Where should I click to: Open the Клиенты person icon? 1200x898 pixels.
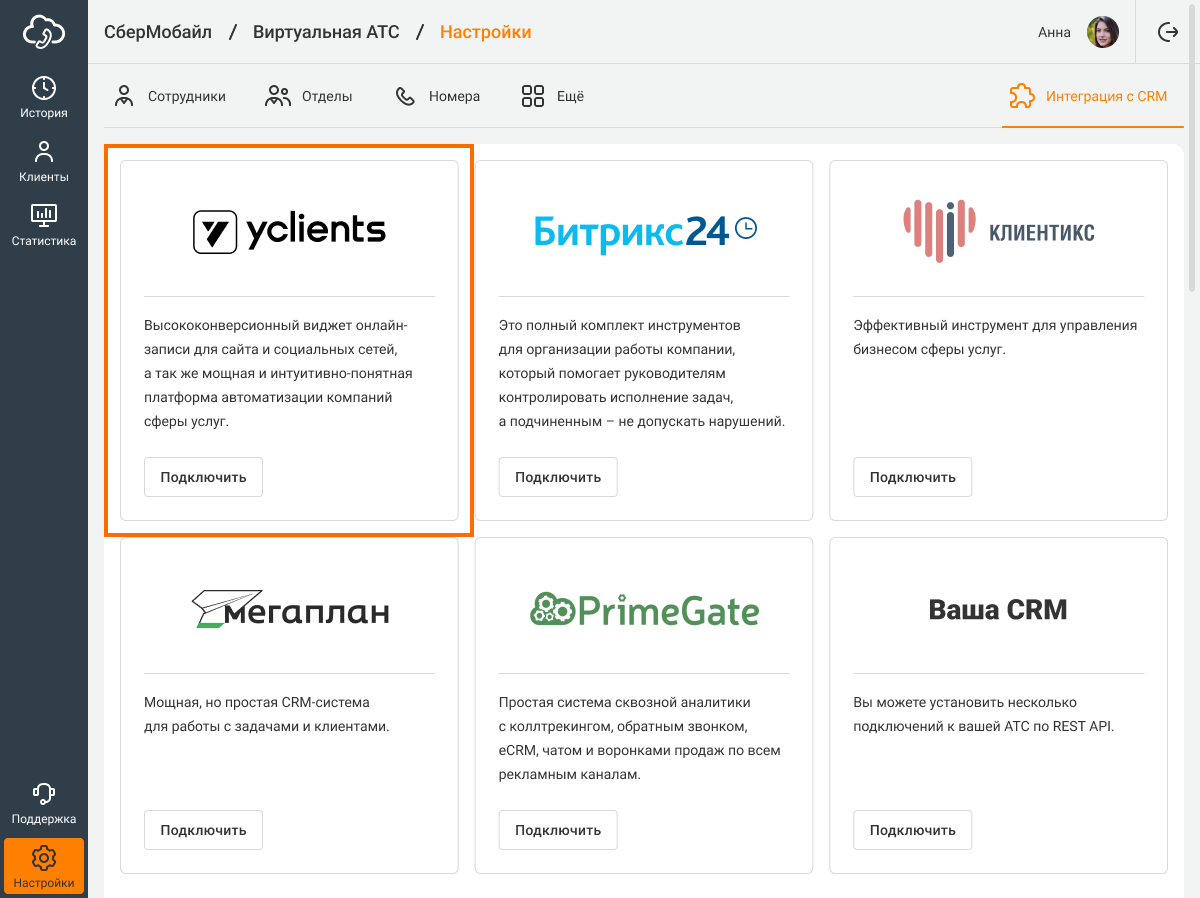pyautogui.click(x=44, y=153)
